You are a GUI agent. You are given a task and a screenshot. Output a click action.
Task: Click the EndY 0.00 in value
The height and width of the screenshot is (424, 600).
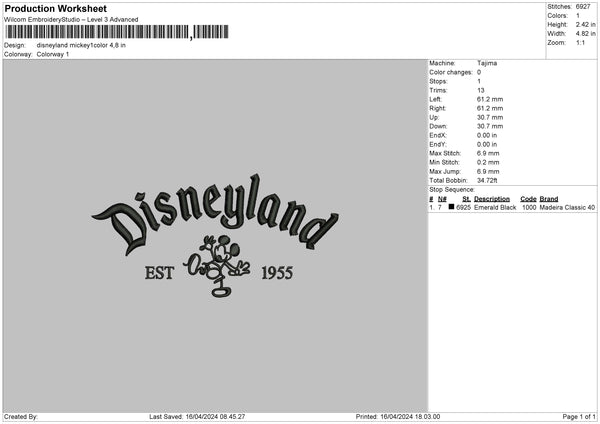click(487, 145)
